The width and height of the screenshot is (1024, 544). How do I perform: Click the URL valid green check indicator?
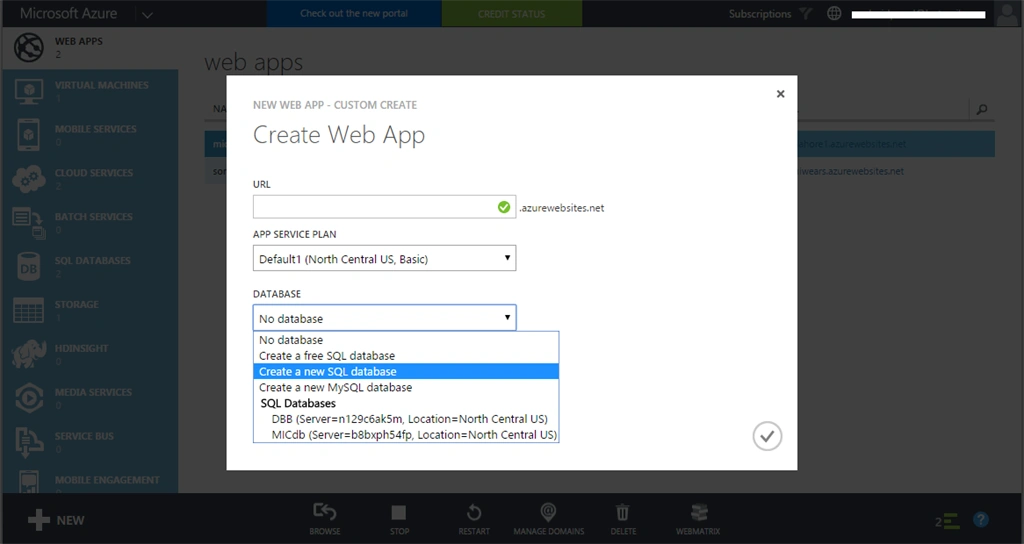[x=504, y=207]
